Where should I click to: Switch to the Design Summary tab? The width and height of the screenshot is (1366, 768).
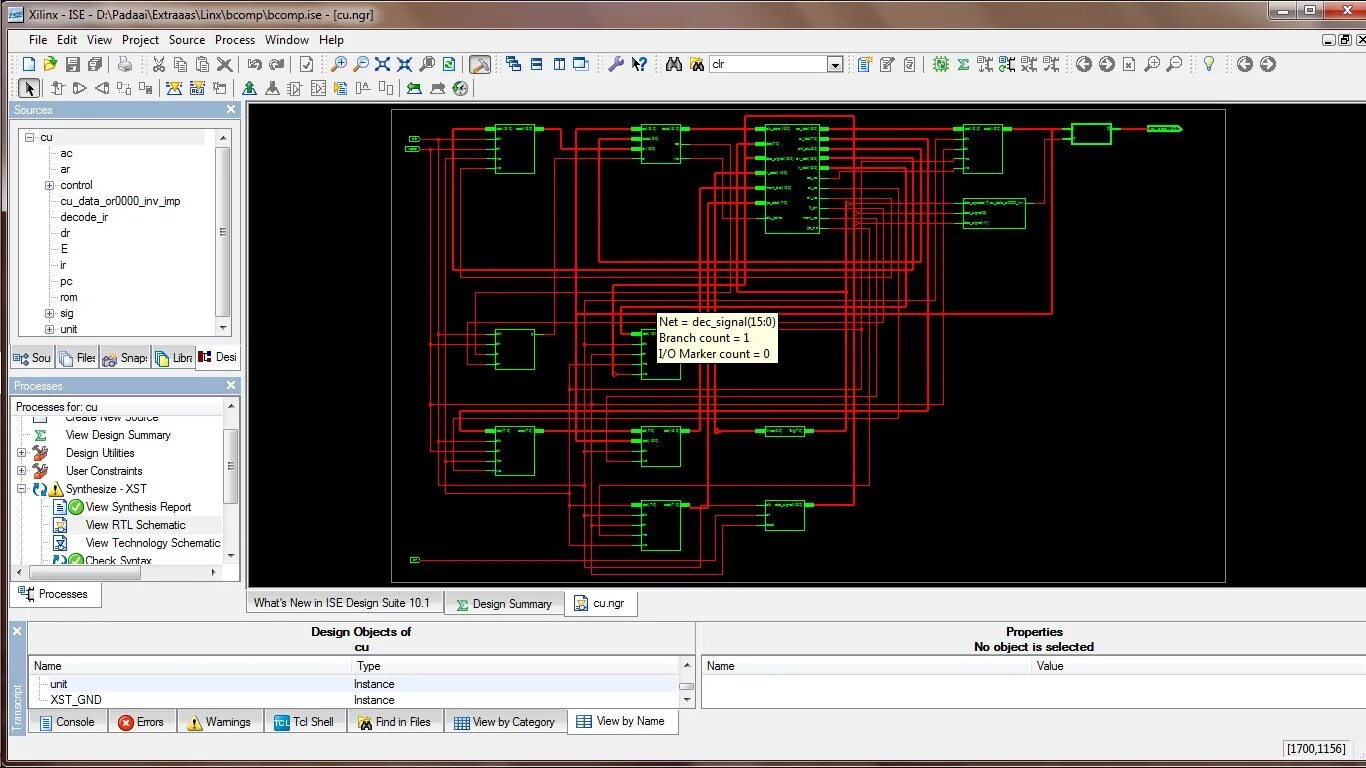[x=503, y=604]
